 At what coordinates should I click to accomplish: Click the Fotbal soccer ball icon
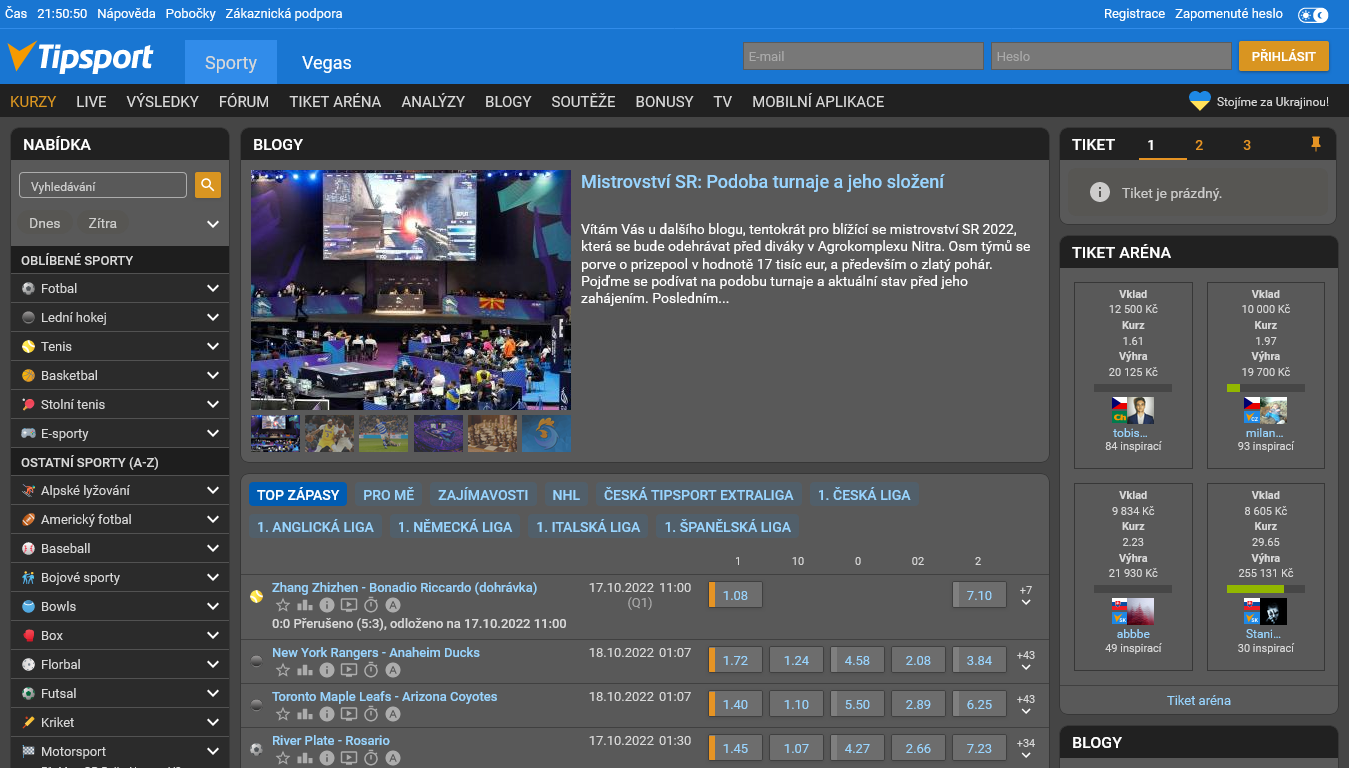(x=28, y=288)
